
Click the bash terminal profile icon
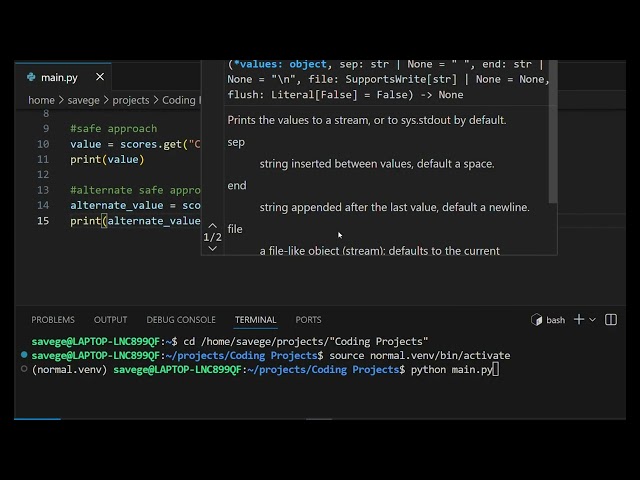pyautogui.click(x=536, y=320)
